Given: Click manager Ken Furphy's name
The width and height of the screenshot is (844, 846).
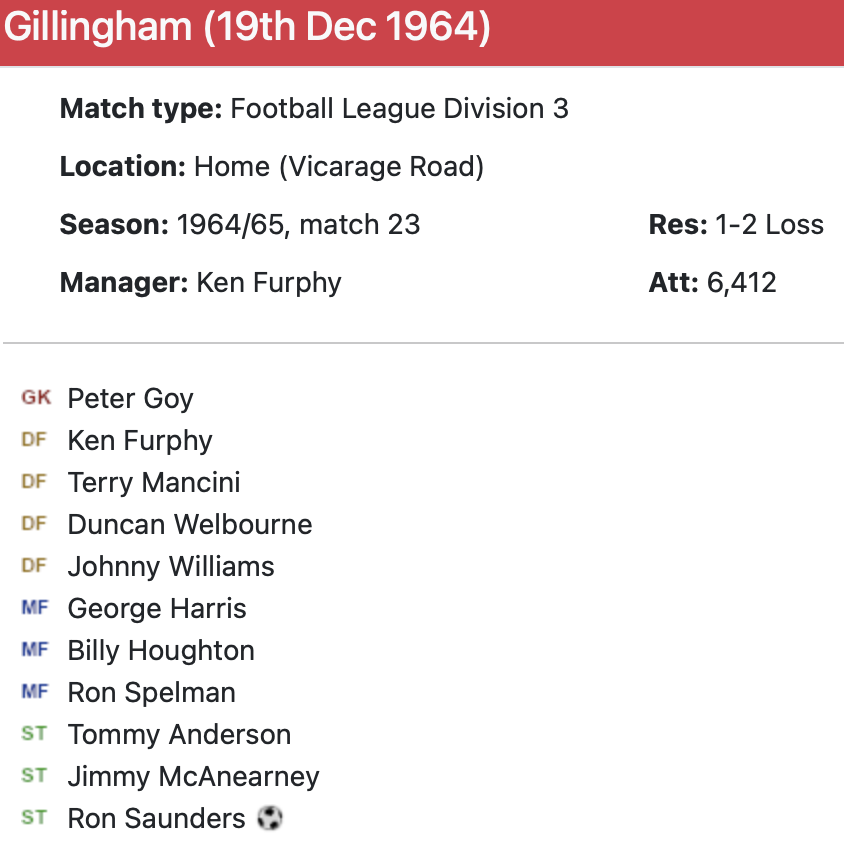Looking at the screenshot, I should coord(269,282).
